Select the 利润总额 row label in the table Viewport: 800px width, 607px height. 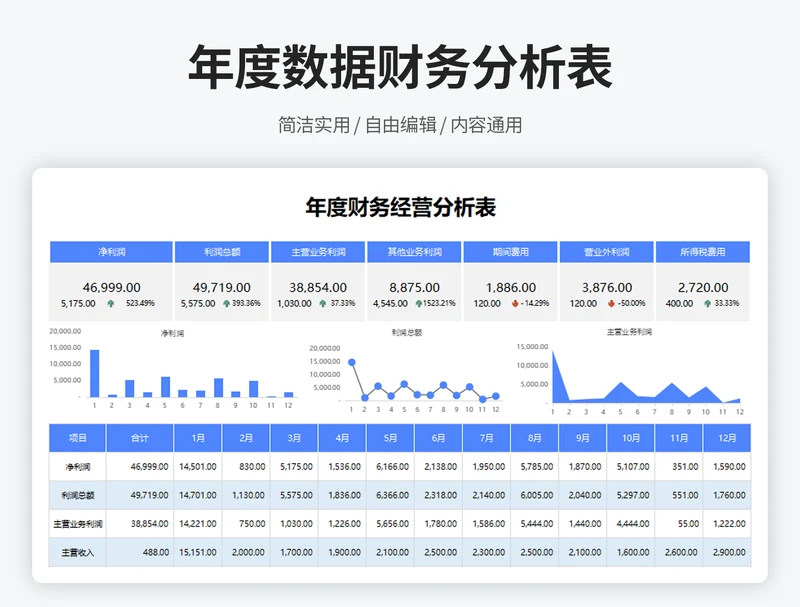78,495
